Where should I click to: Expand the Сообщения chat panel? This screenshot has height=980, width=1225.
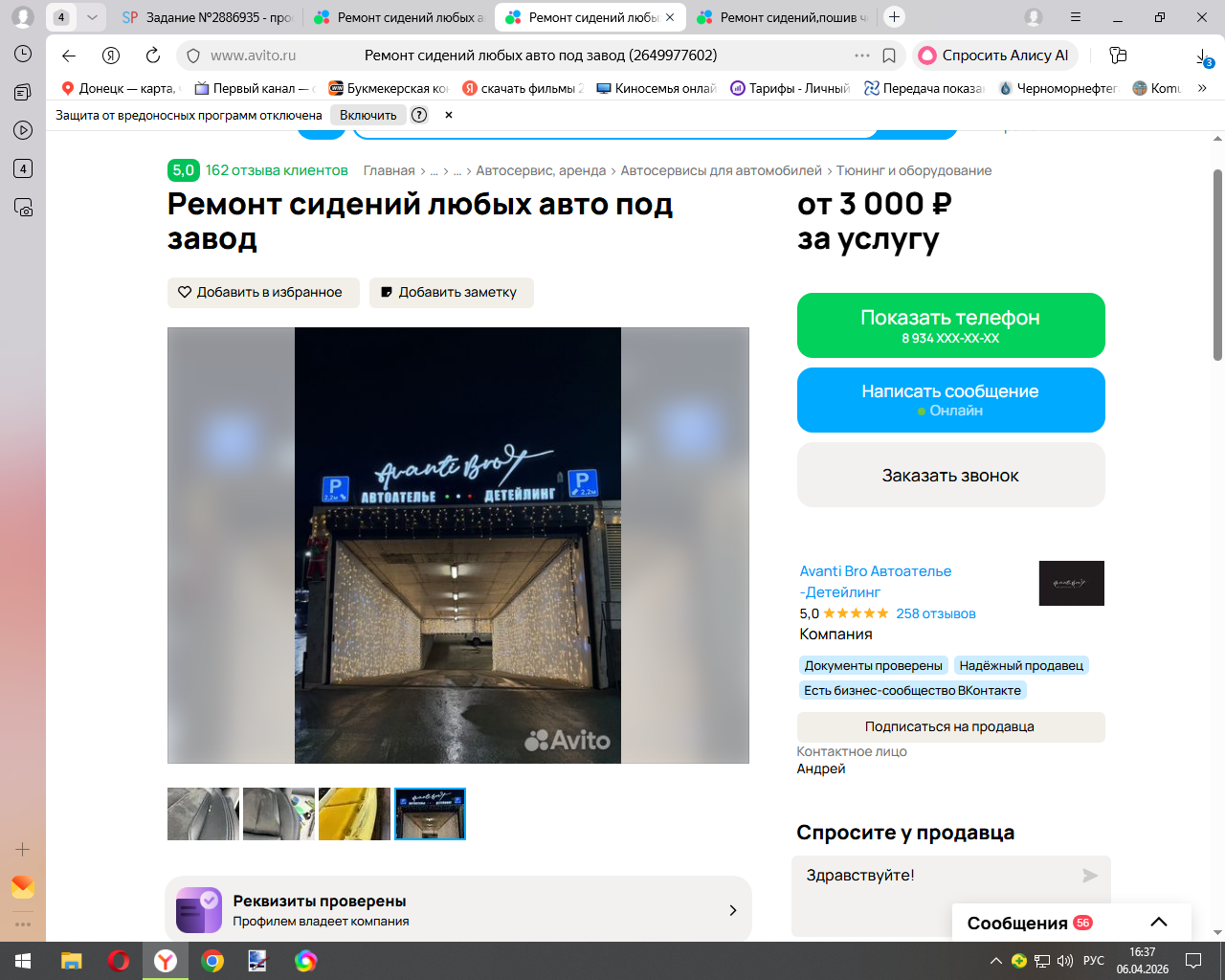[1159, 923]
